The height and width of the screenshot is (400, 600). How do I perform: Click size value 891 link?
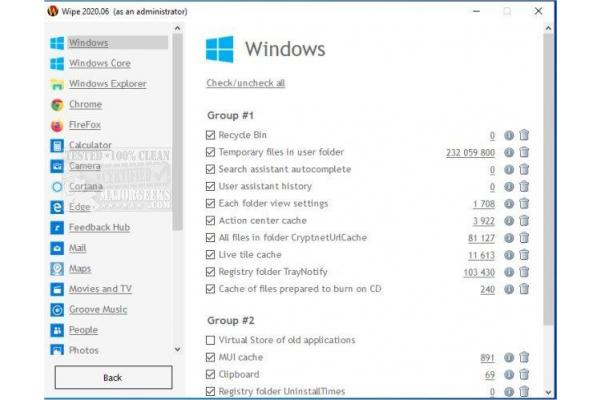point(488,358)
